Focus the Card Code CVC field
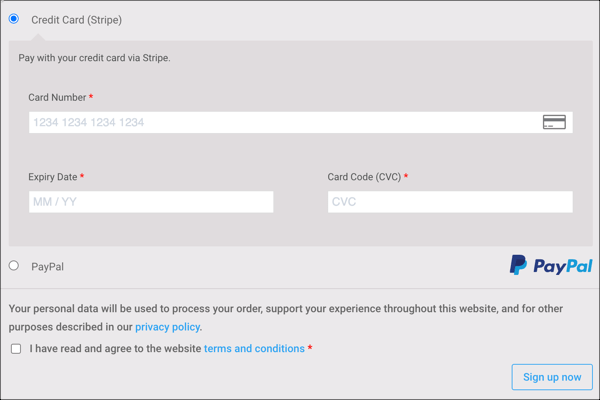Screen dimensions: 600x400 (x=450, y=202)
